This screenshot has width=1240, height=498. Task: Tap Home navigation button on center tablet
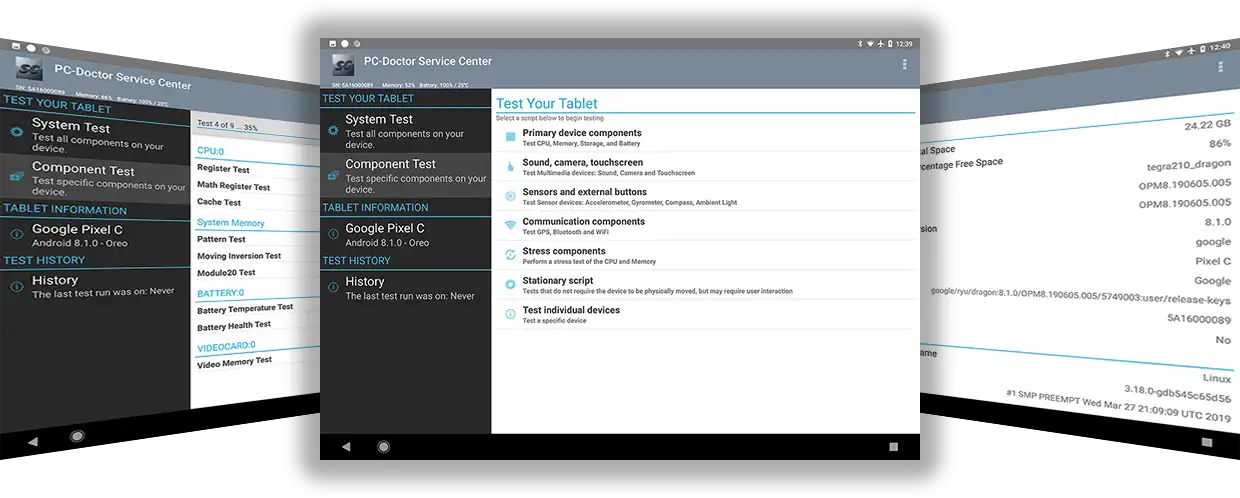coord(383,447)
